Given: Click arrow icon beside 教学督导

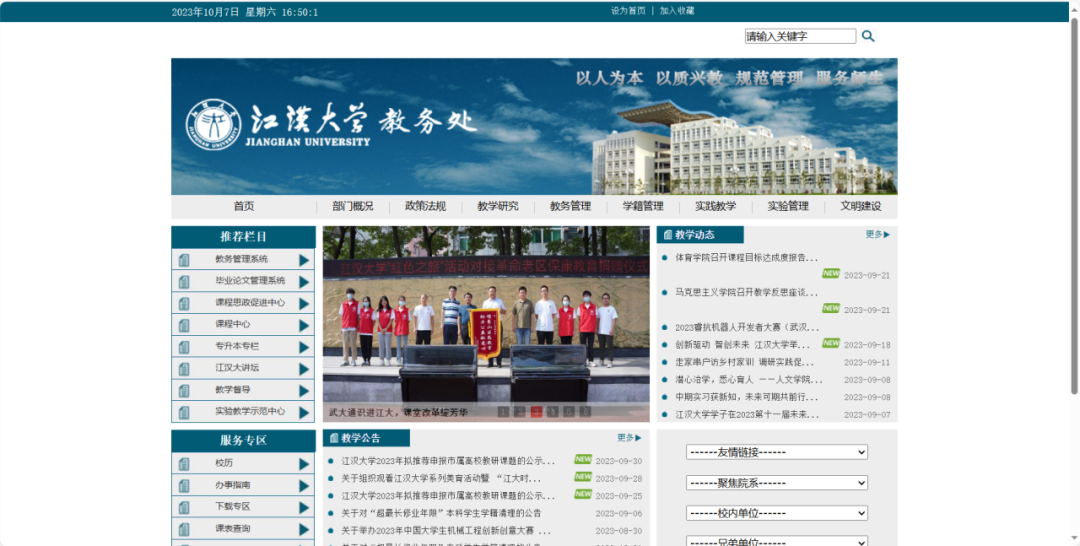Looking at the screenshot, I should click(304, 390).
